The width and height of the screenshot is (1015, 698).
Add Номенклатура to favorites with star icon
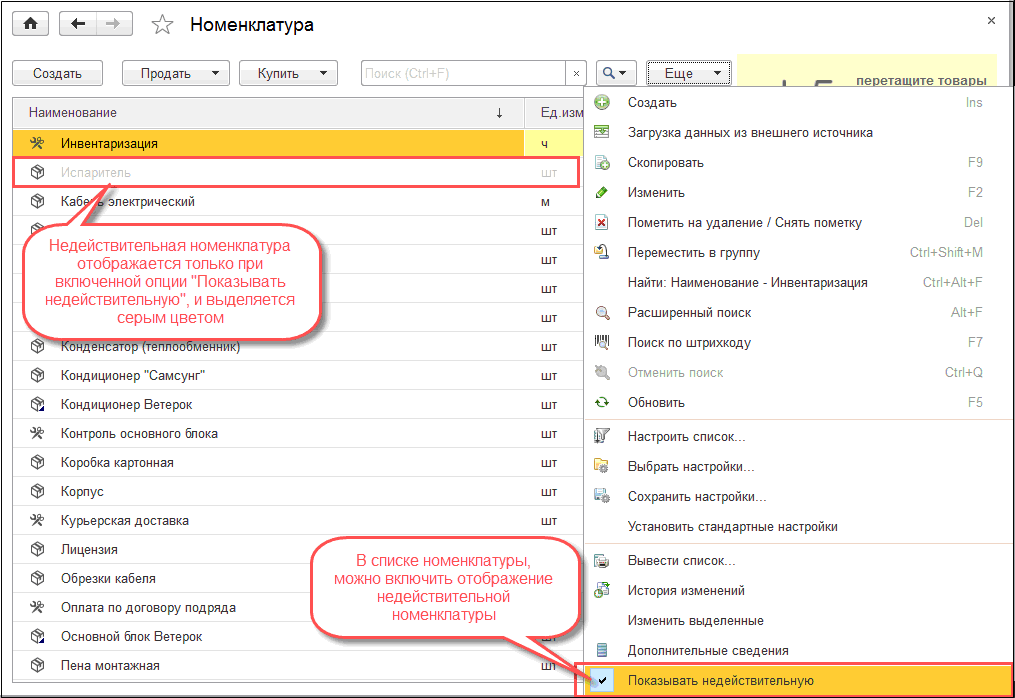pos(162,25)
